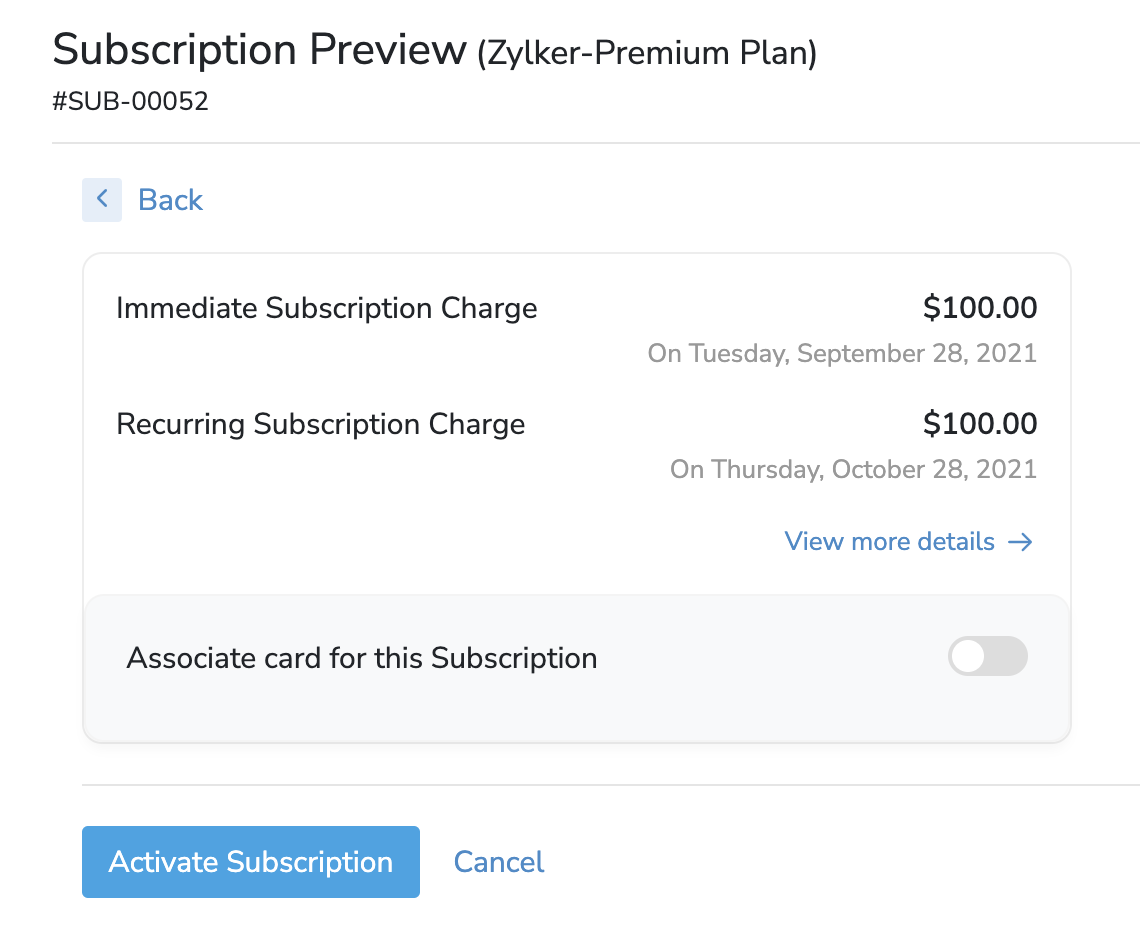The image size is (1140, 928).
Task: Open View more details
Action: point(888,541)
